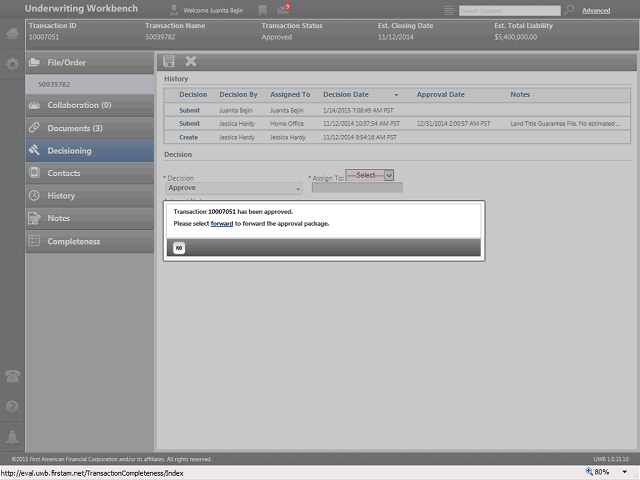
Task: Open Collaboration (0) section
Action: pyautogui.click(x=90, y=105)
